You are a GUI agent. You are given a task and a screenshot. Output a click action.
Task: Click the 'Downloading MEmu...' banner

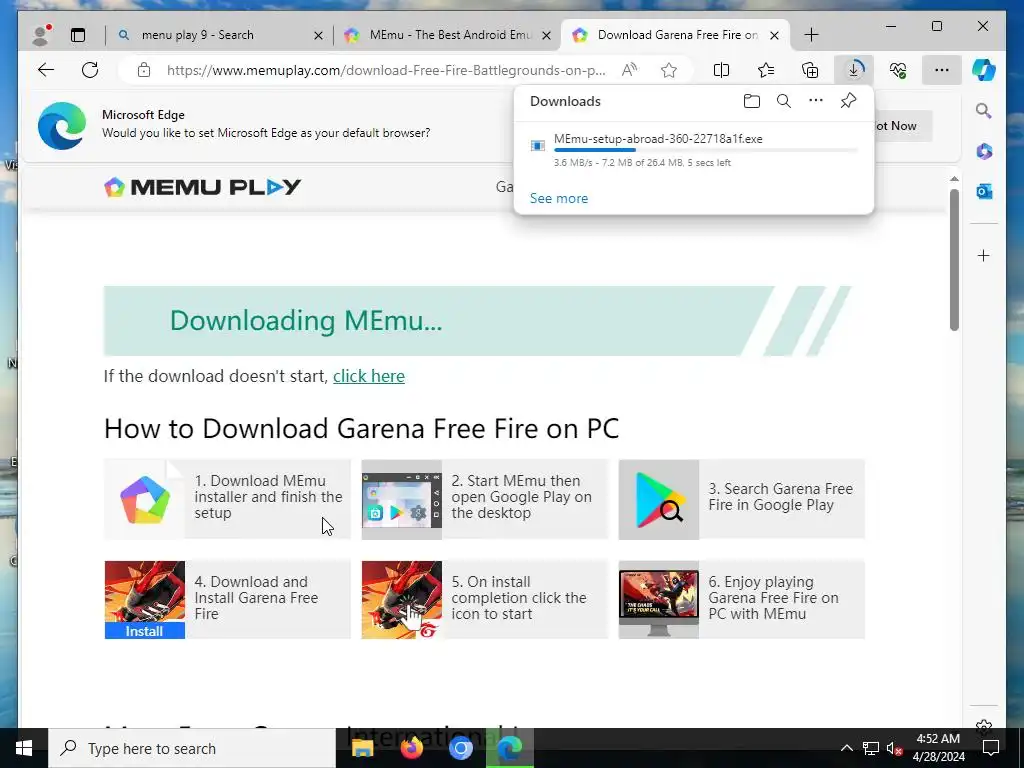tap(477, 321)
